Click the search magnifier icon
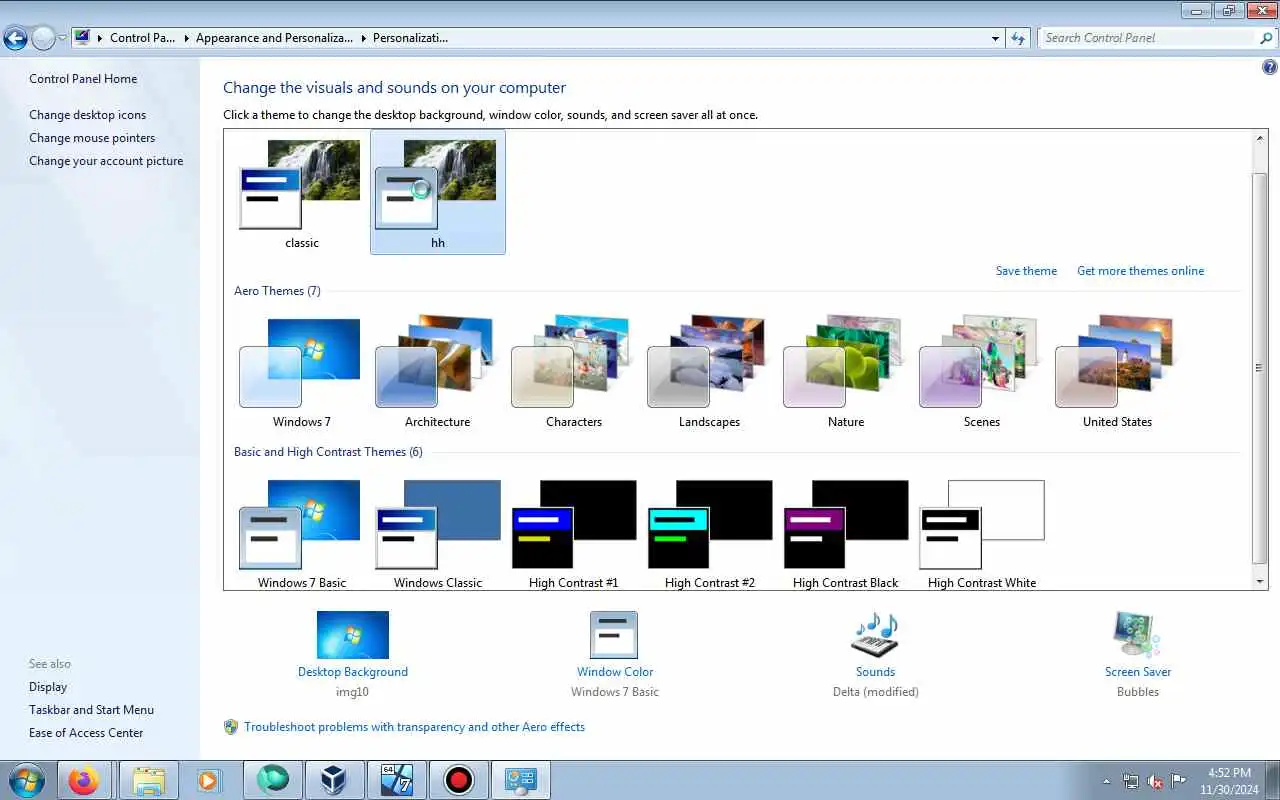Screen dimensions: 1280x800 [x=1267, y=38]
